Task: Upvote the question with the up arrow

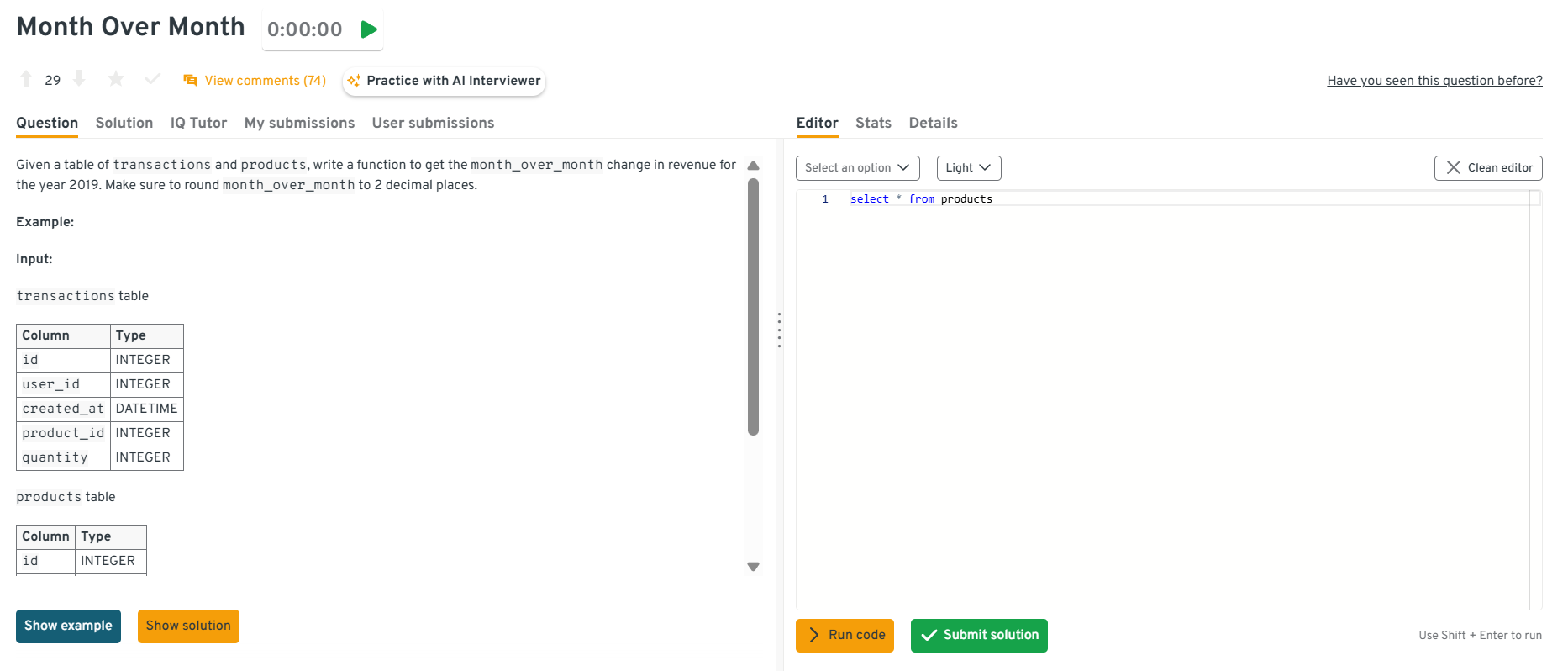Action: coord(26,79)
